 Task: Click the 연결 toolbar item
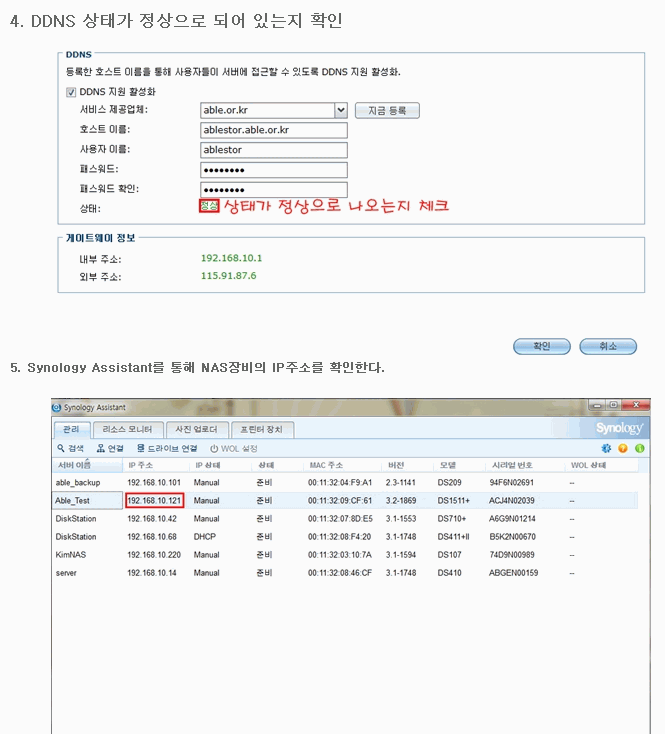[x=110, y=448]
